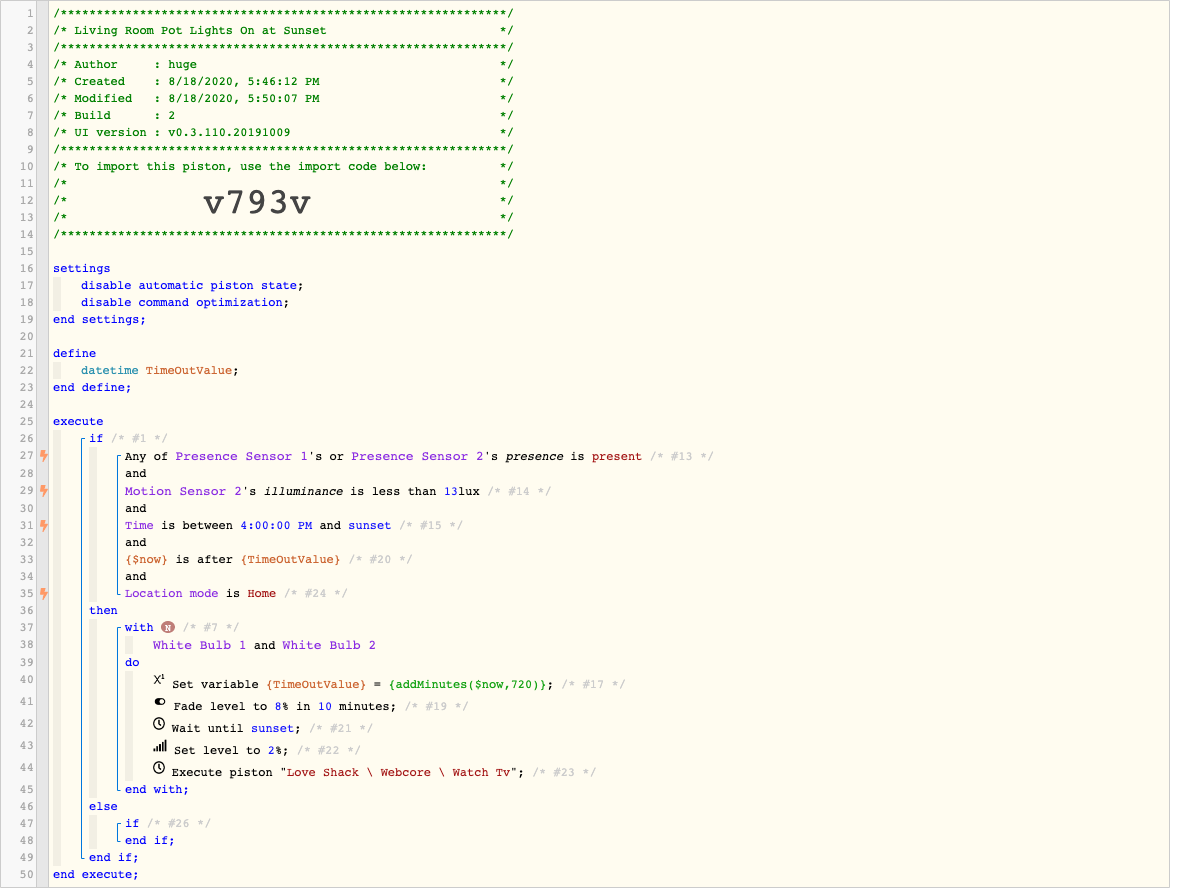Click the 'else' keyword
Screen dimensions: 1178x889
[x=103, y=806]
